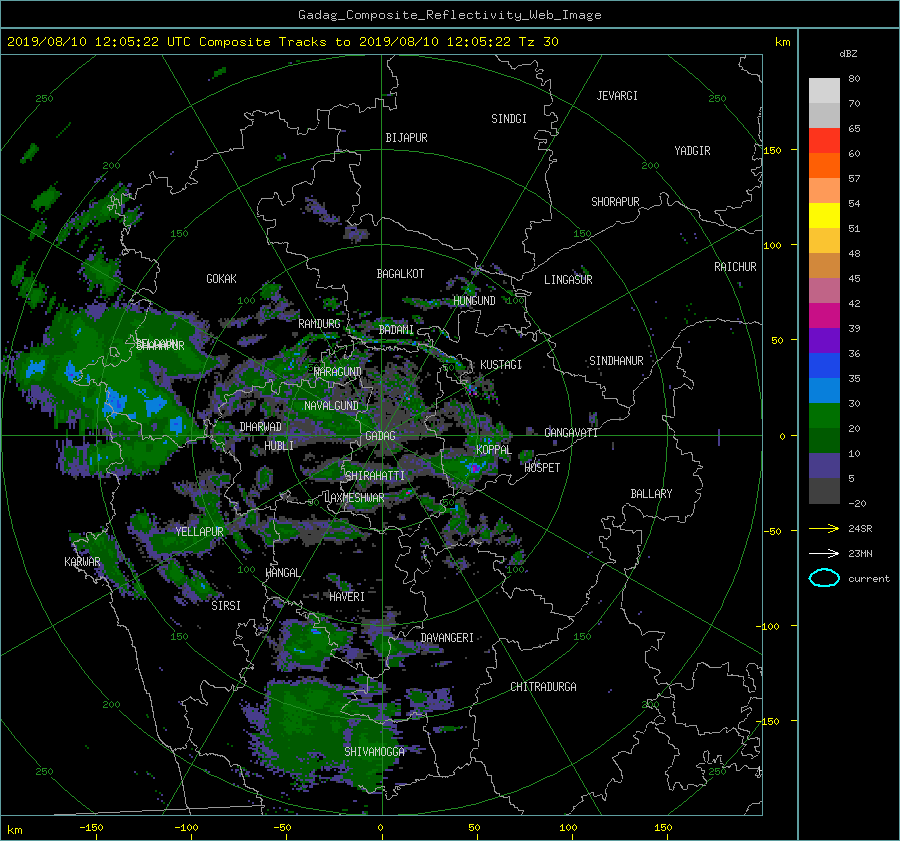Click the magenta 39 dBZ color swatch

(824, 316)
